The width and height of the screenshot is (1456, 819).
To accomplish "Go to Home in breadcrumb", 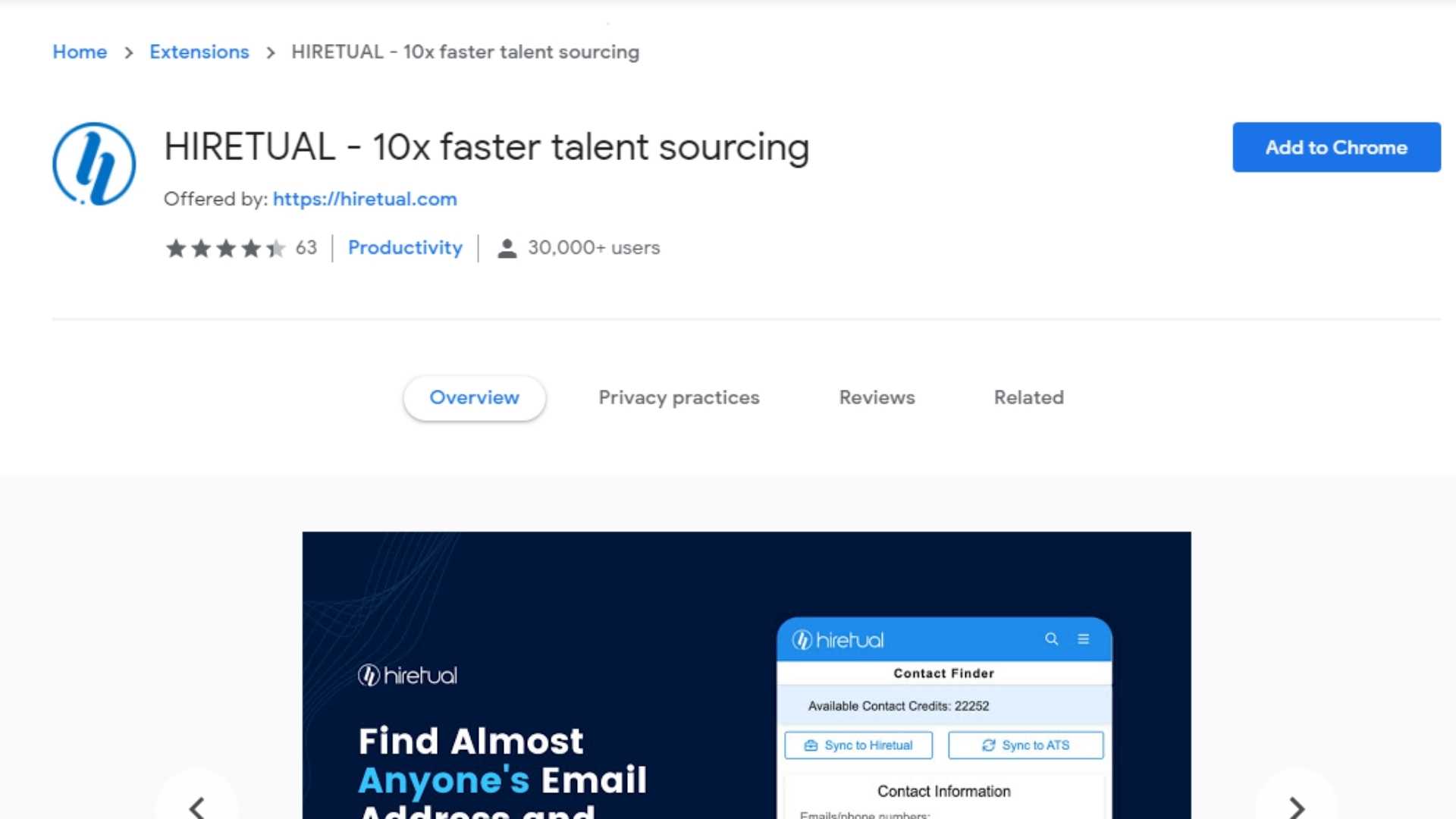I will coord(80,52).
